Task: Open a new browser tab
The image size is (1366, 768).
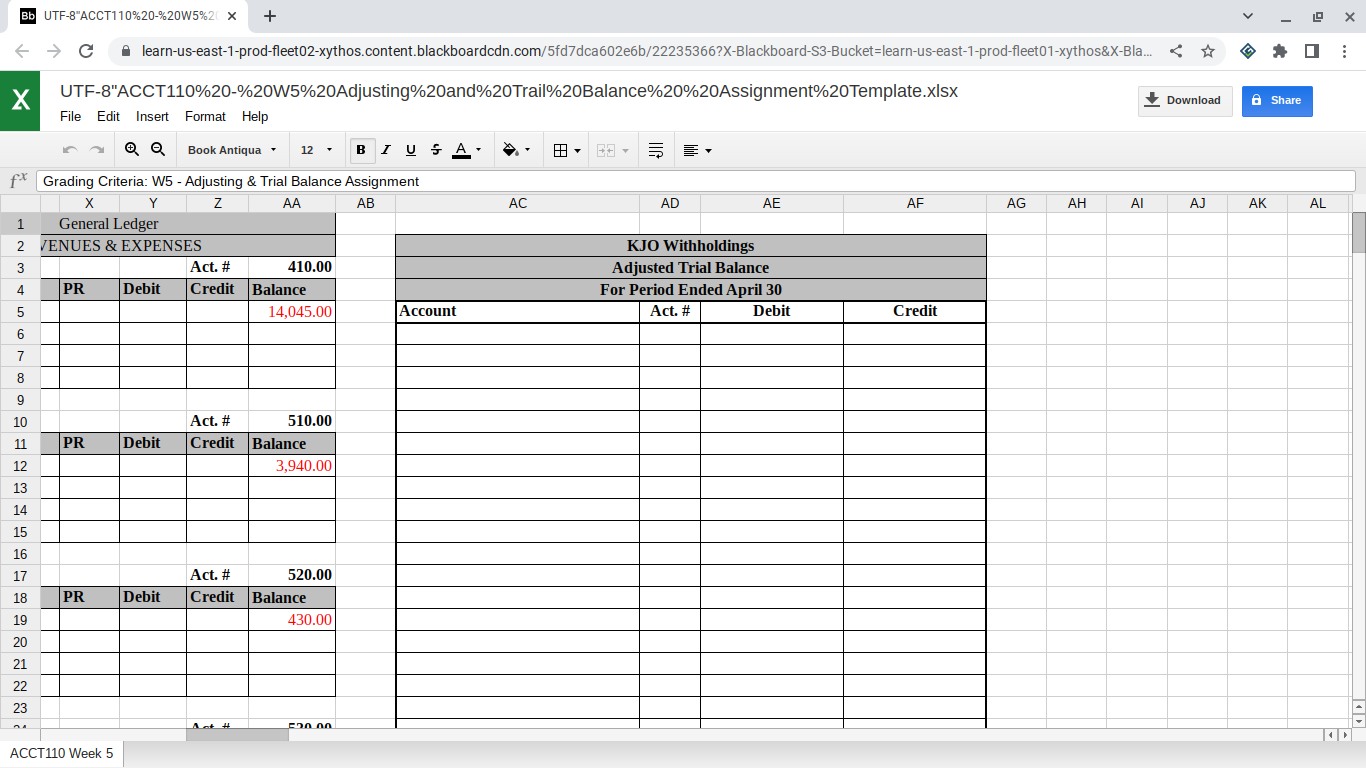Action: [270, 16]
